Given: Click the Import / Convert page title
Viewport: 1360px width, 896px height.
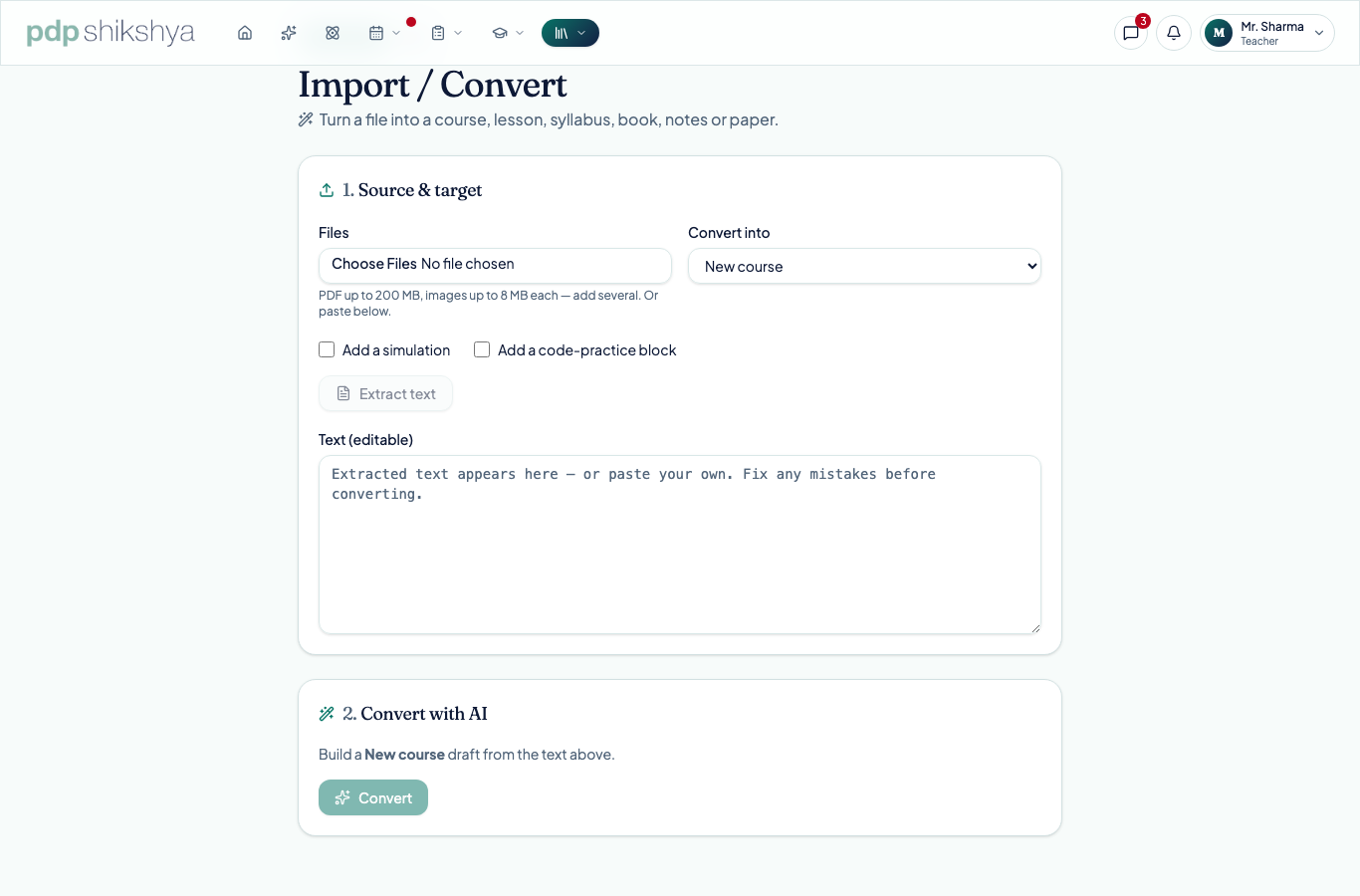Looking at the screenshot, I should tap(433, 85).
